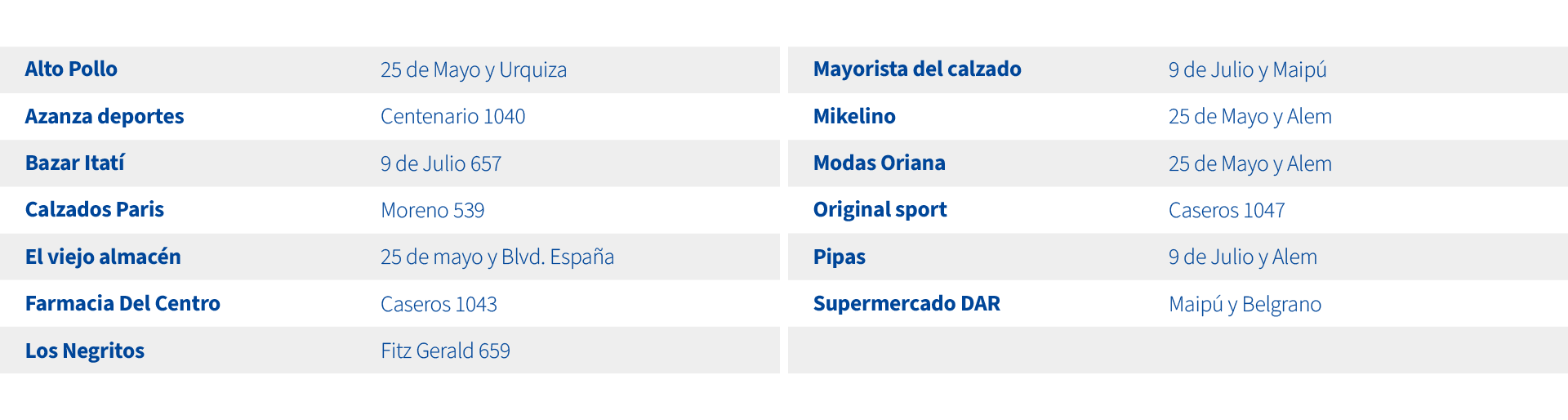This screenshot has width=1568, height=420.
Task: Click the Mikelino store name
Action: coord(854,117)
